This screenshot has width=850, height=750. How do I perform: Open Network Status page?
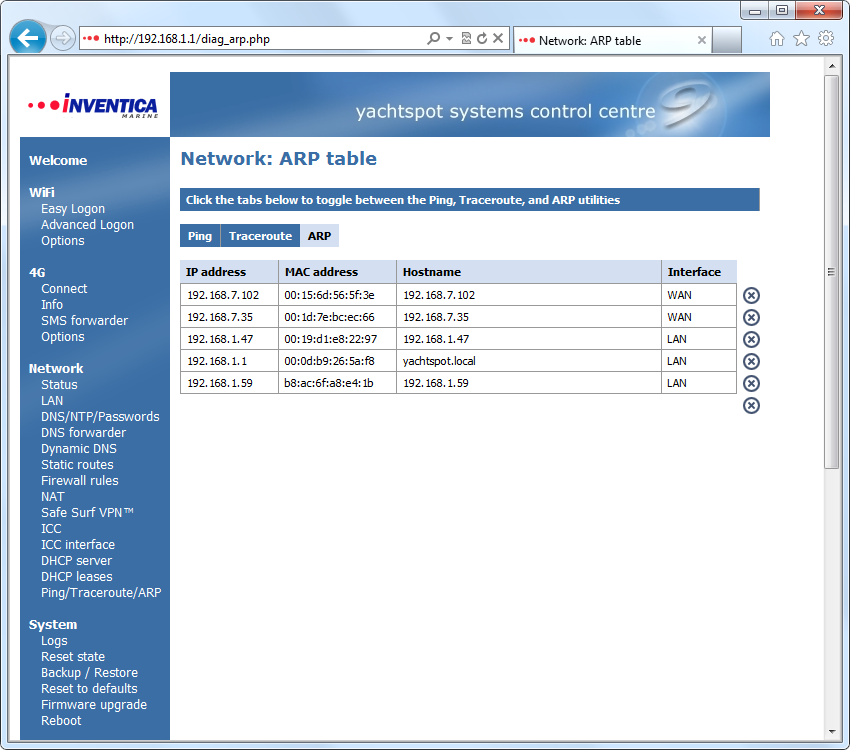tap(59, 385)
